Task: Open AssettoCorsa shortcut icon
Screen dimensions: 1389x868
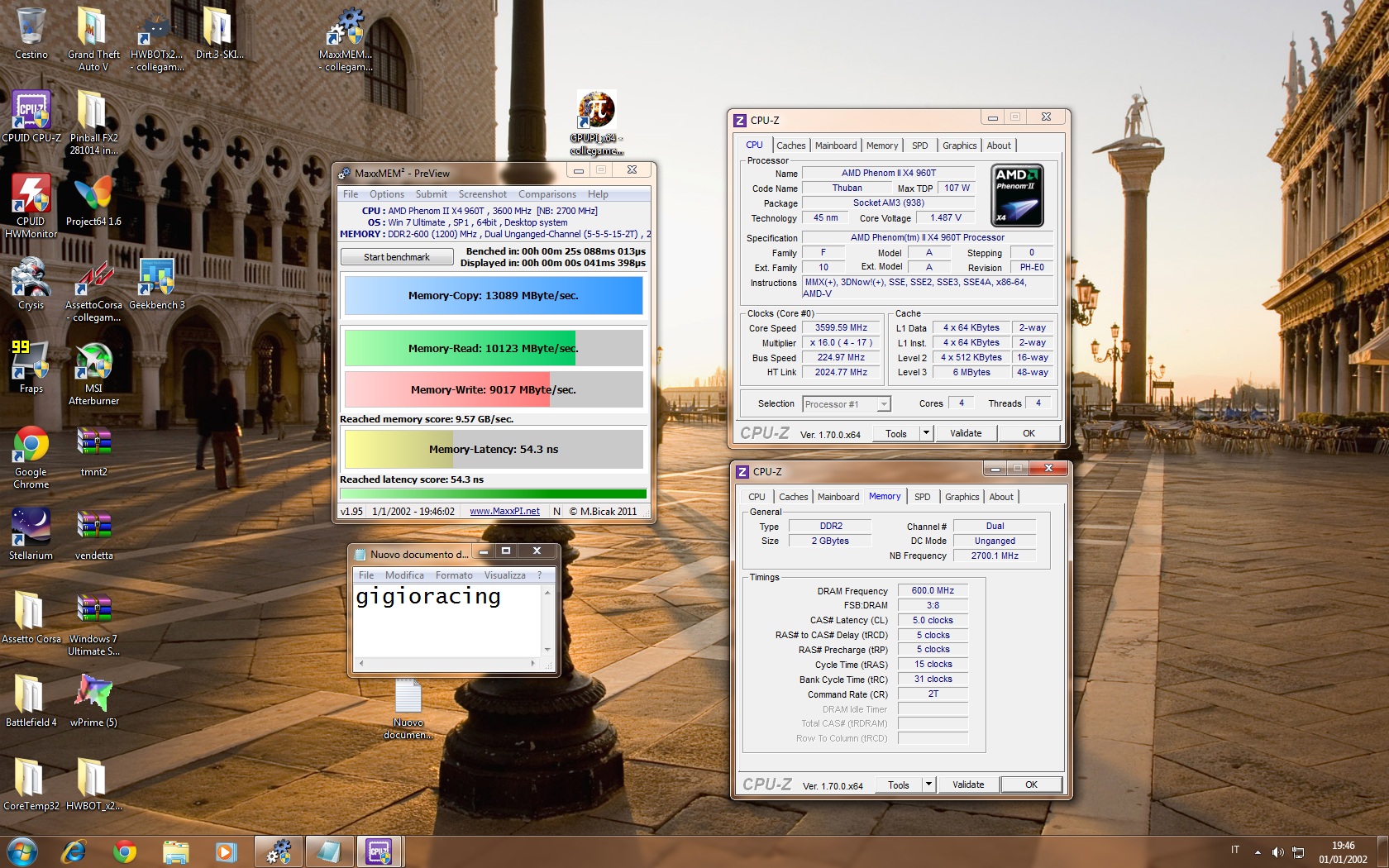Action: click(x=93, y=289)
